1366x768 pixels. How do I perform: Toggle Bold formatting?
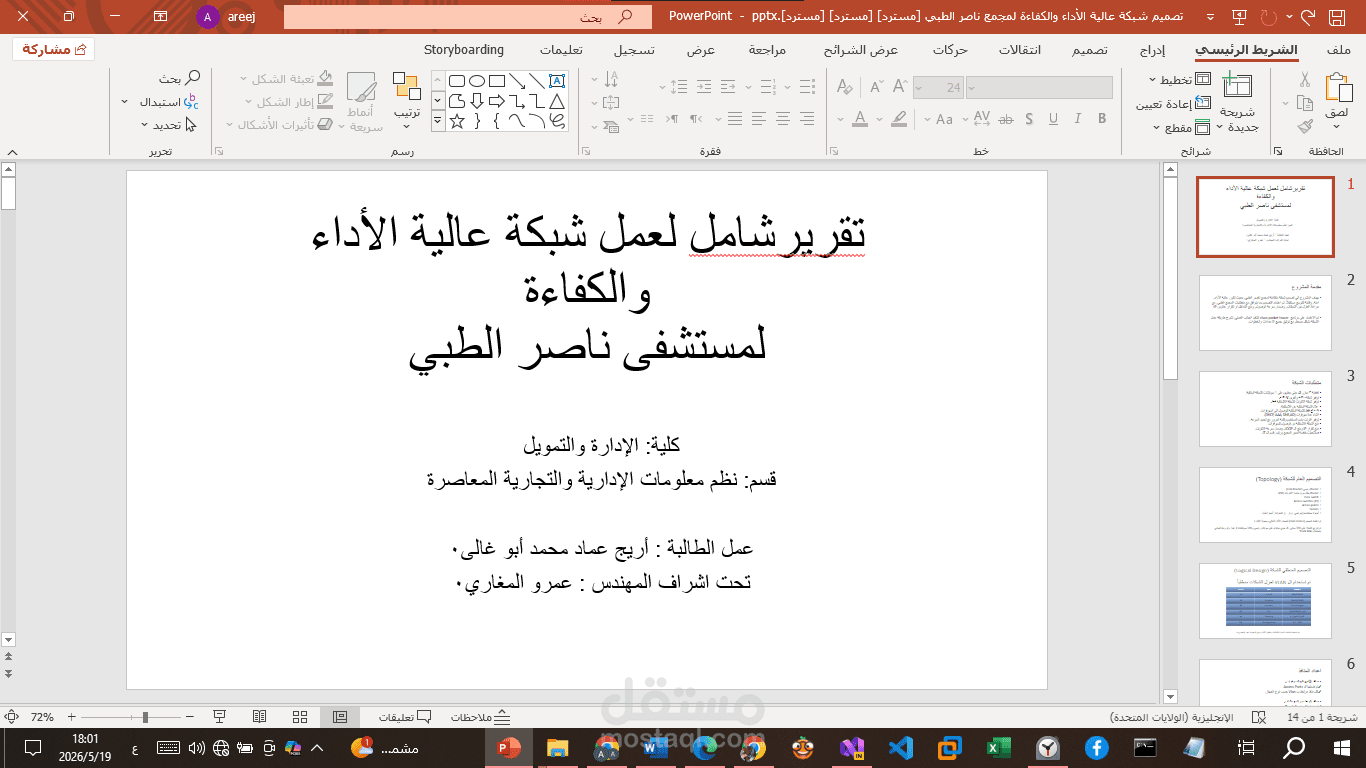[1102, 119]
